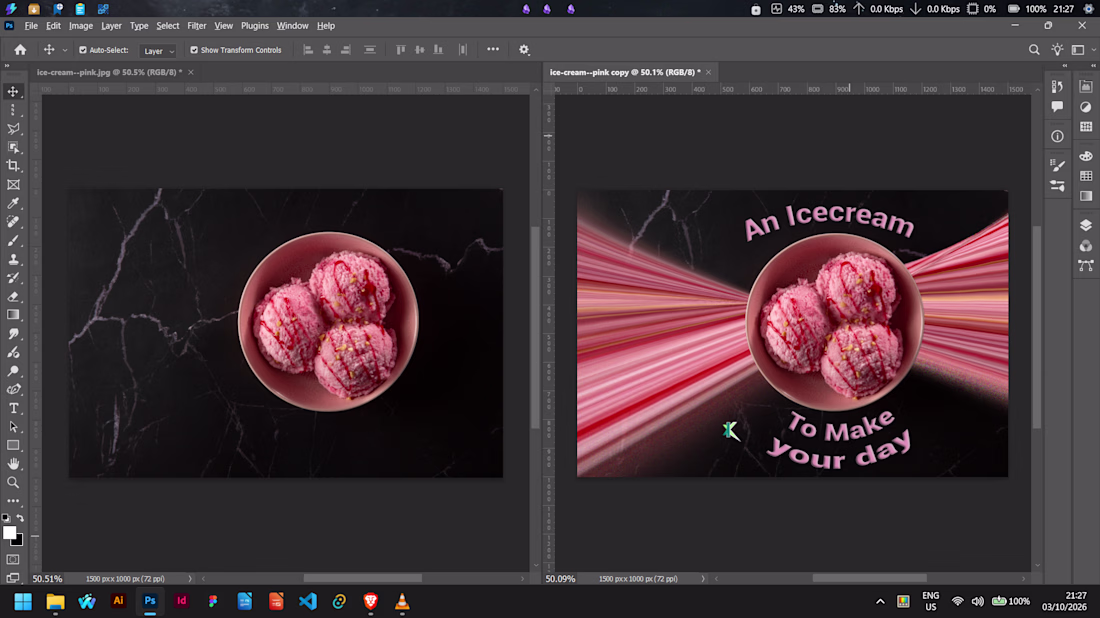Open the Comments panel icon
The width and height of the screenshot is (1100, 618).
click(1057, 107)
